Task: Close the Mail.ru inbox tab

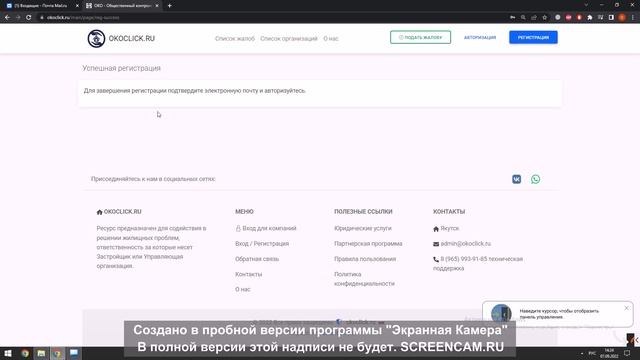Action: pos(77,6)
